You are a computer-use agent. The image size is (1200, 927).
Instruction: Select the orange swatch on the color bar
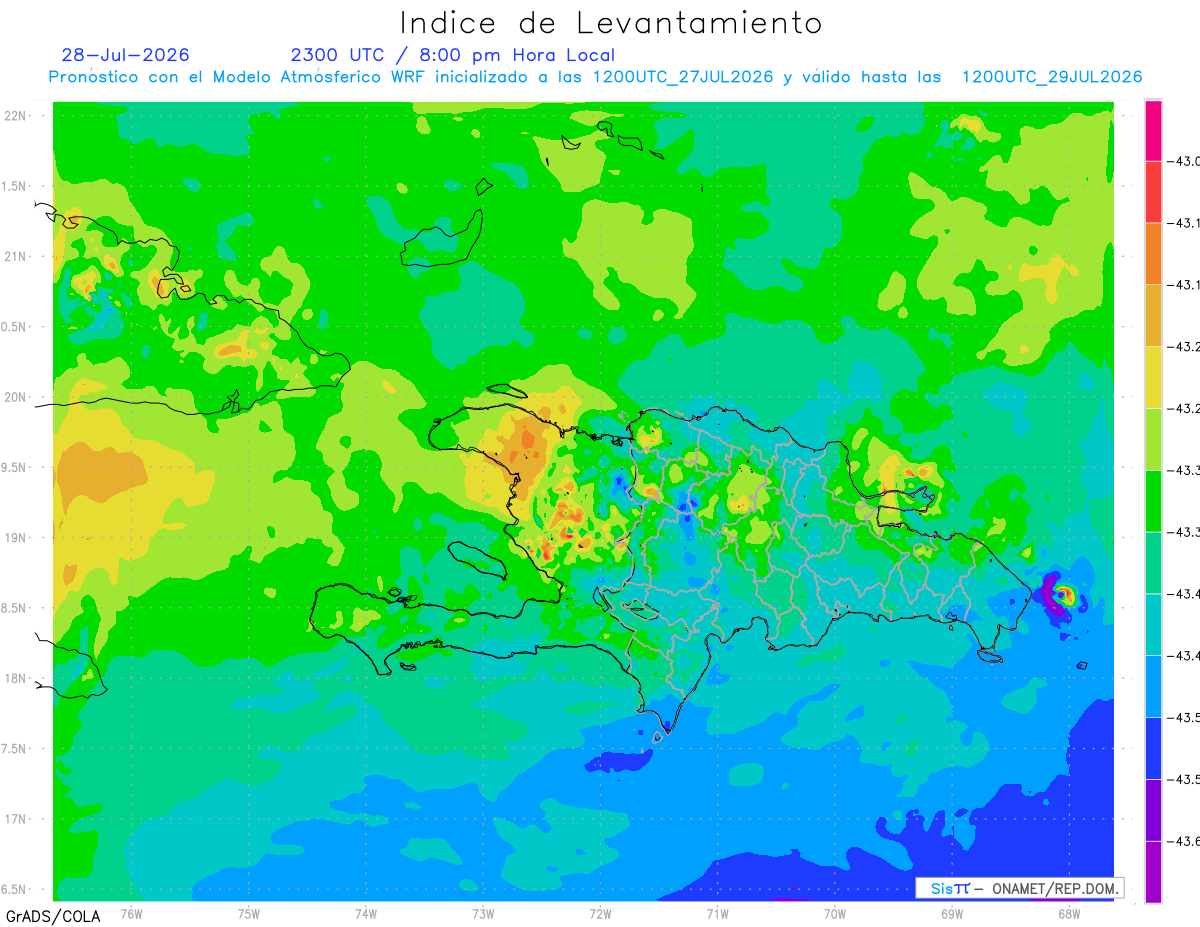tap(1153, 253)
